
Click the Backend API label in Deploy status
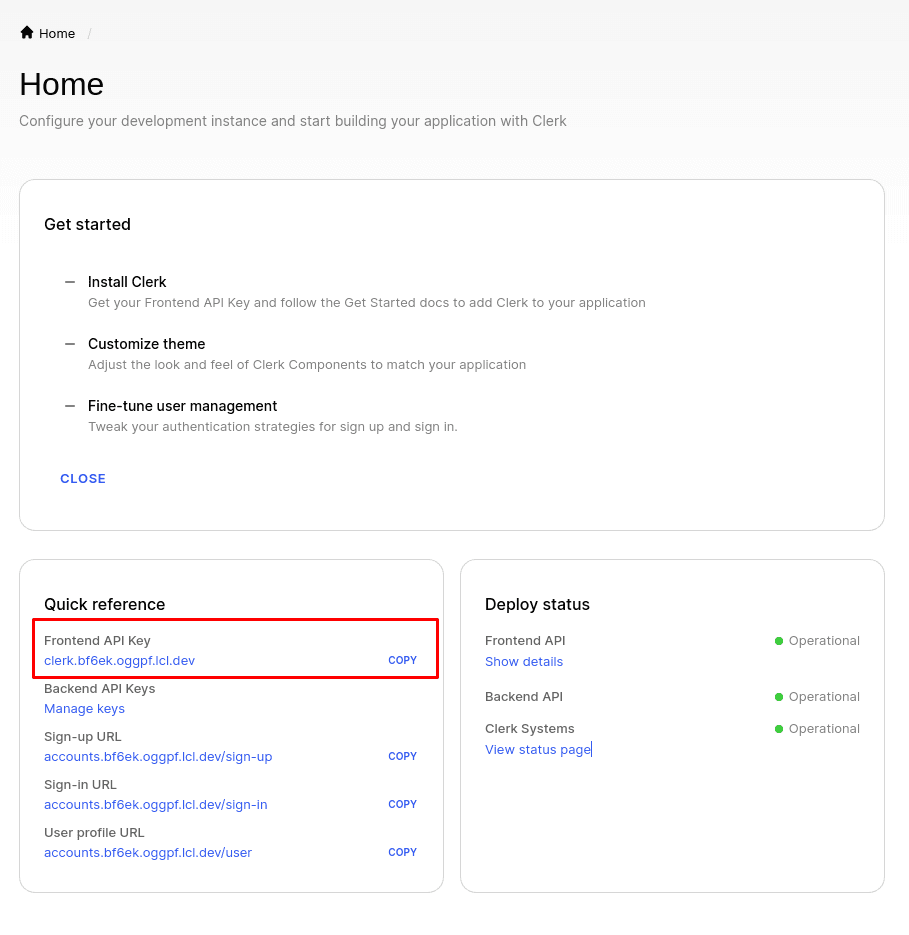pos(524,696)
